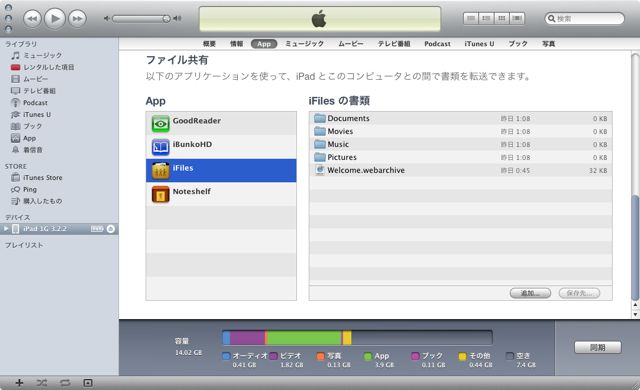Switch to grid view button

tap(502, 18)
